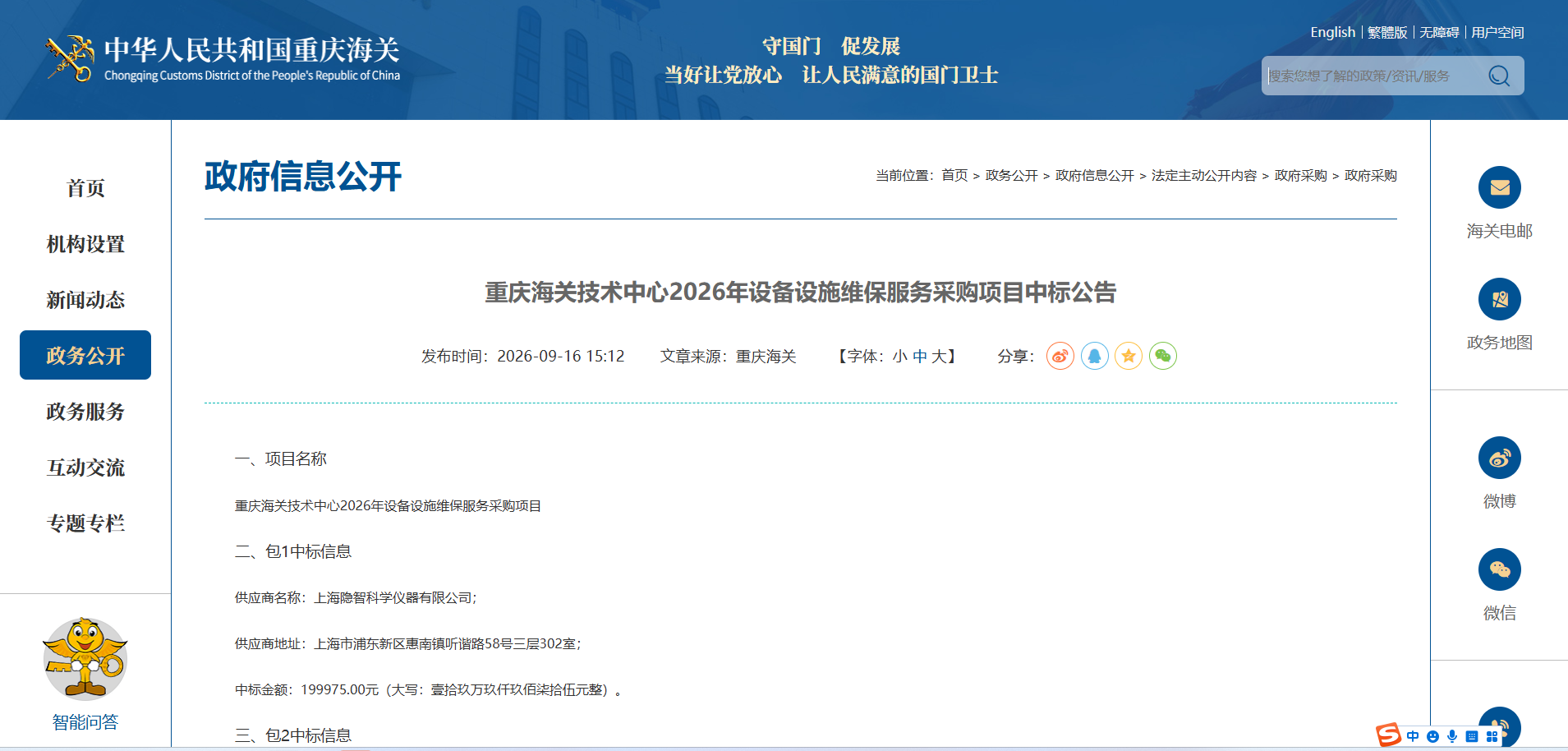Open the 微信 sidebar icon
The image size is (1568, 751).
point(1500,569)
